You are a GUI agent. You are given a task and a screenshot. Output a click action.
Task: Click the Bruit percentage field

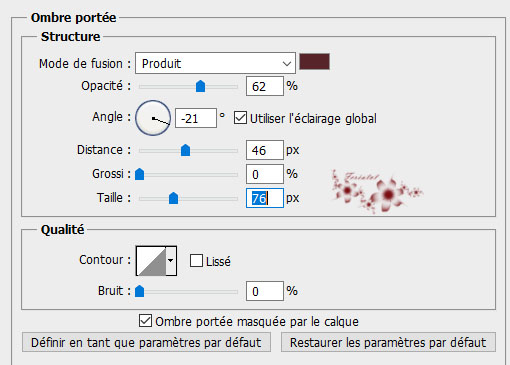point(265,291)
